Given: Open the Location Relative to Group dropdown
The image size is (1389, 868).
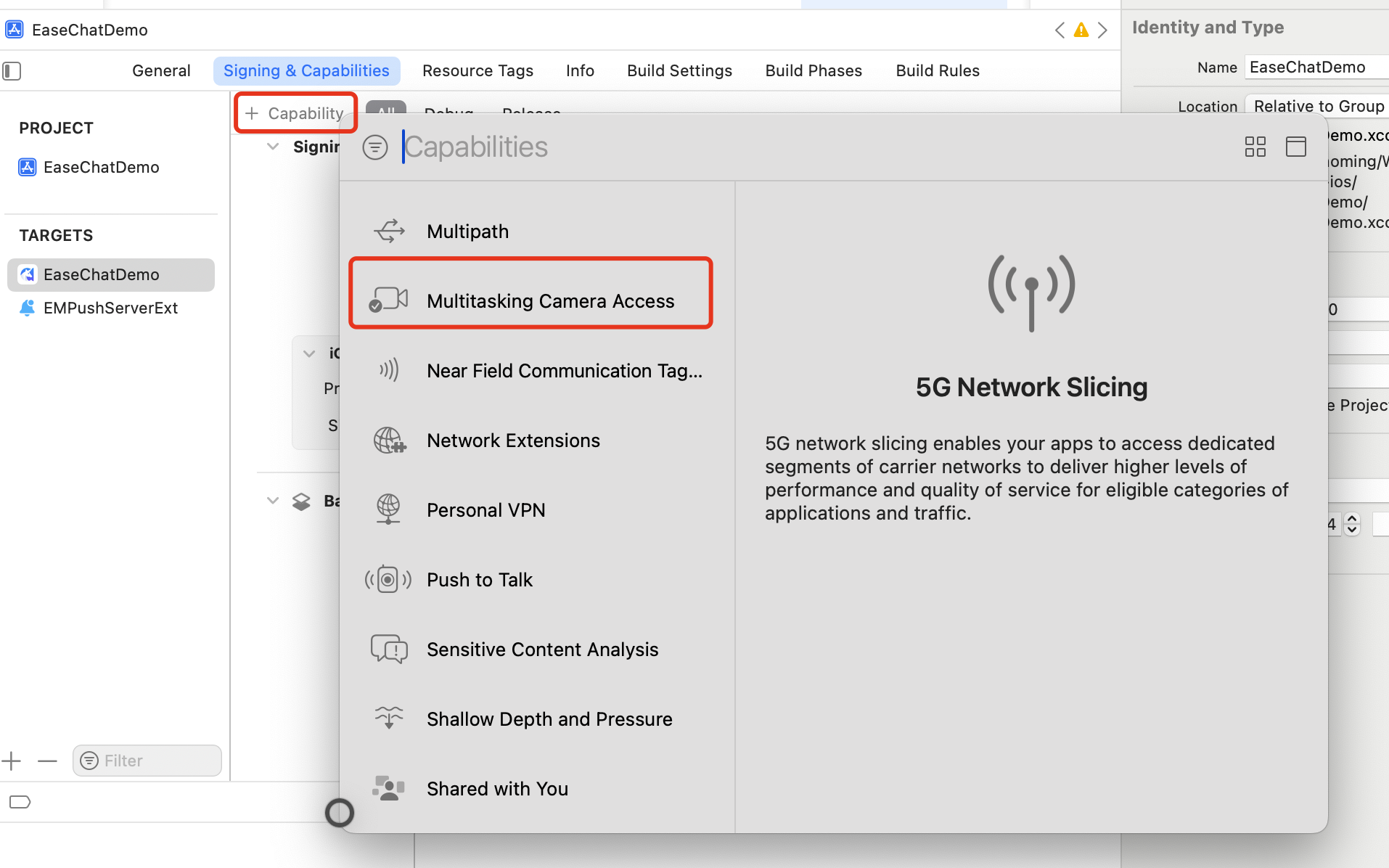Looking at the screenshot, I should (x=1317, y=106).
